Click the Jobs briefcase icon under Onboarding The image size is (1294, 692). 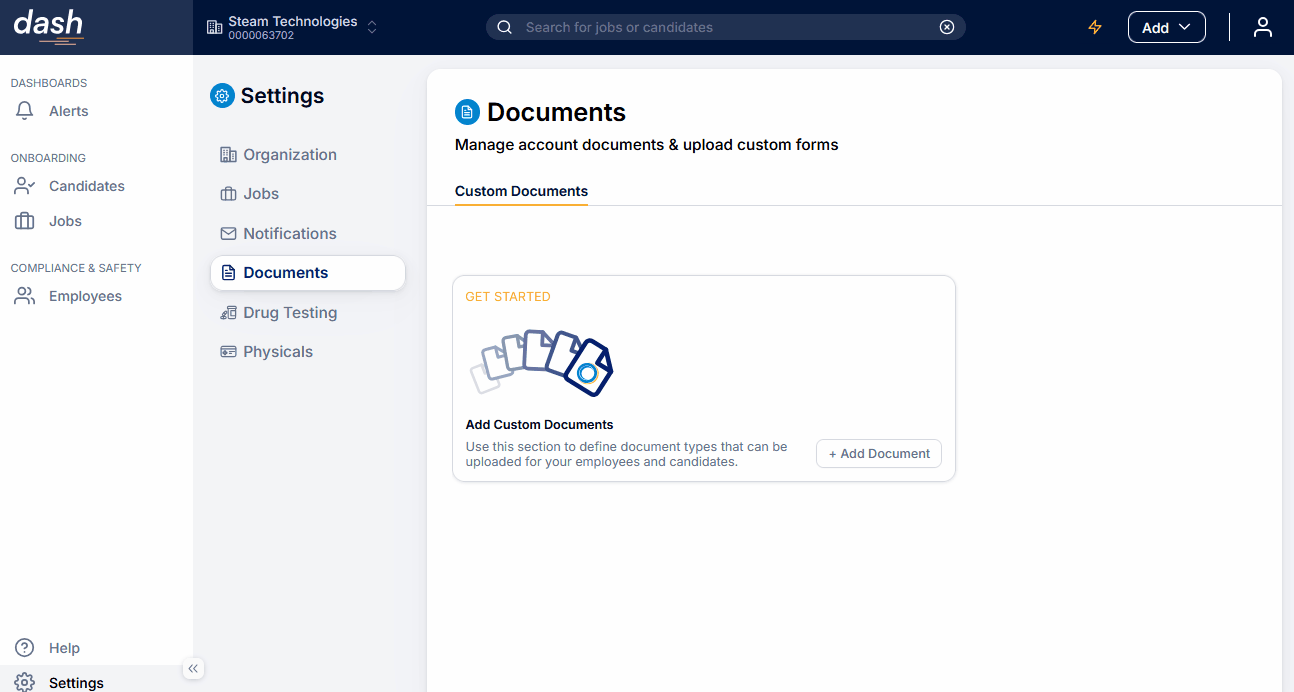[24, 220]
